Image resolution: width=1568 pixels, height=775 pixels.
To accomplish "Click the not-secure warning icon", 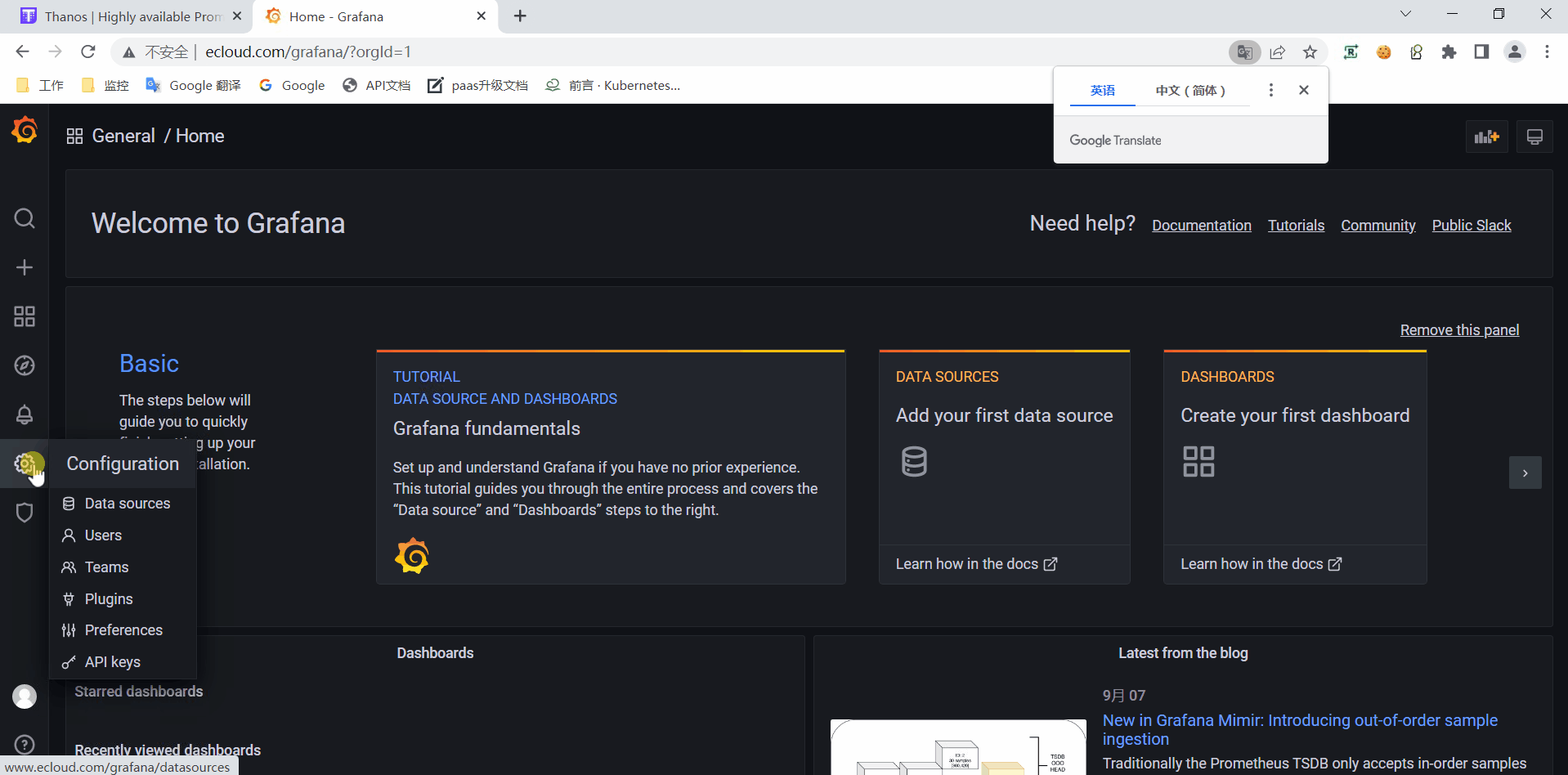I will tap(129, 52).
